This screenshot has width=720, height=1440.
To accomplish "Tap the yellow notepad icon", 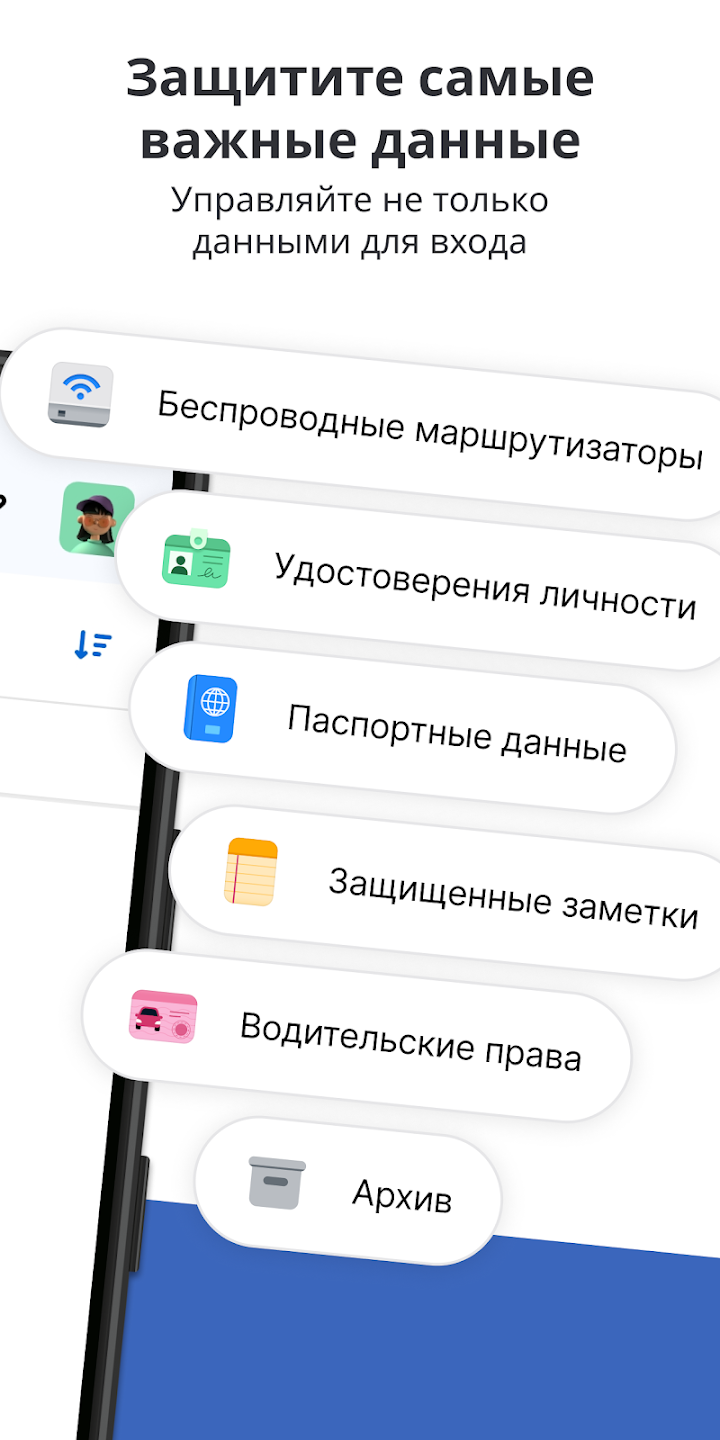I will 251,872.
